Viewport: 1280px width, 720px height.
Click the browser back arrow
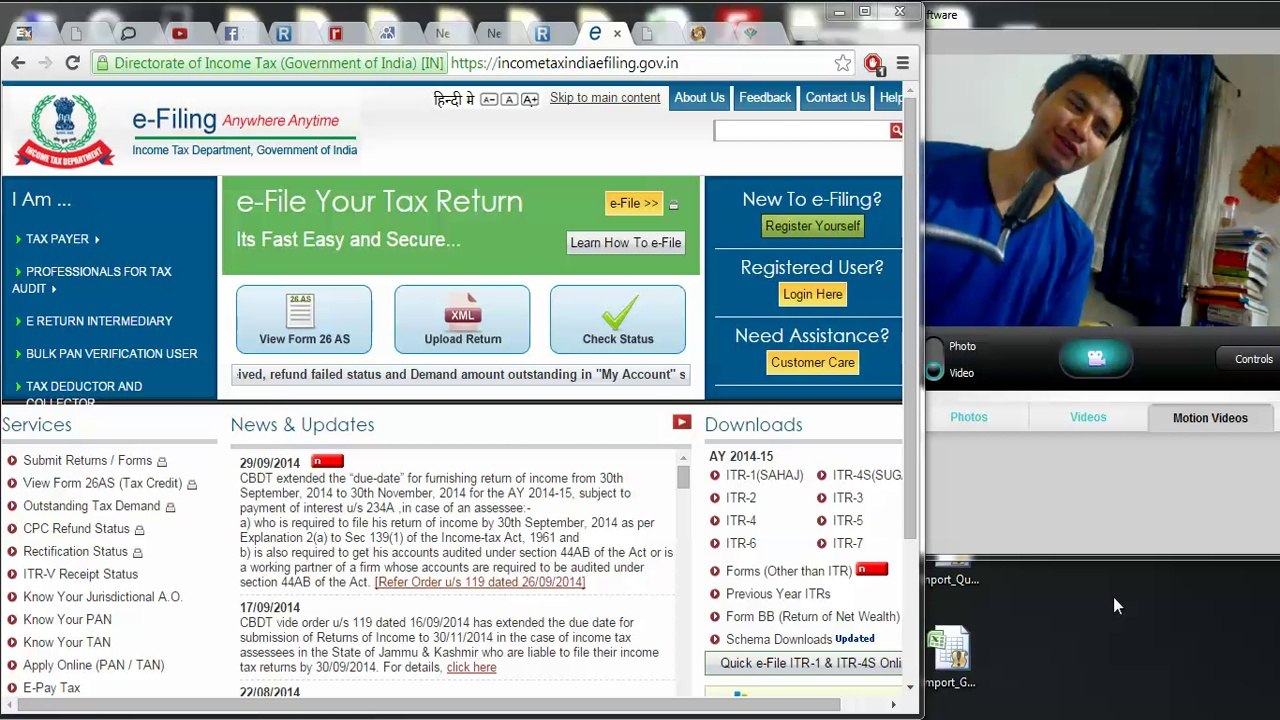pos(18,63)
